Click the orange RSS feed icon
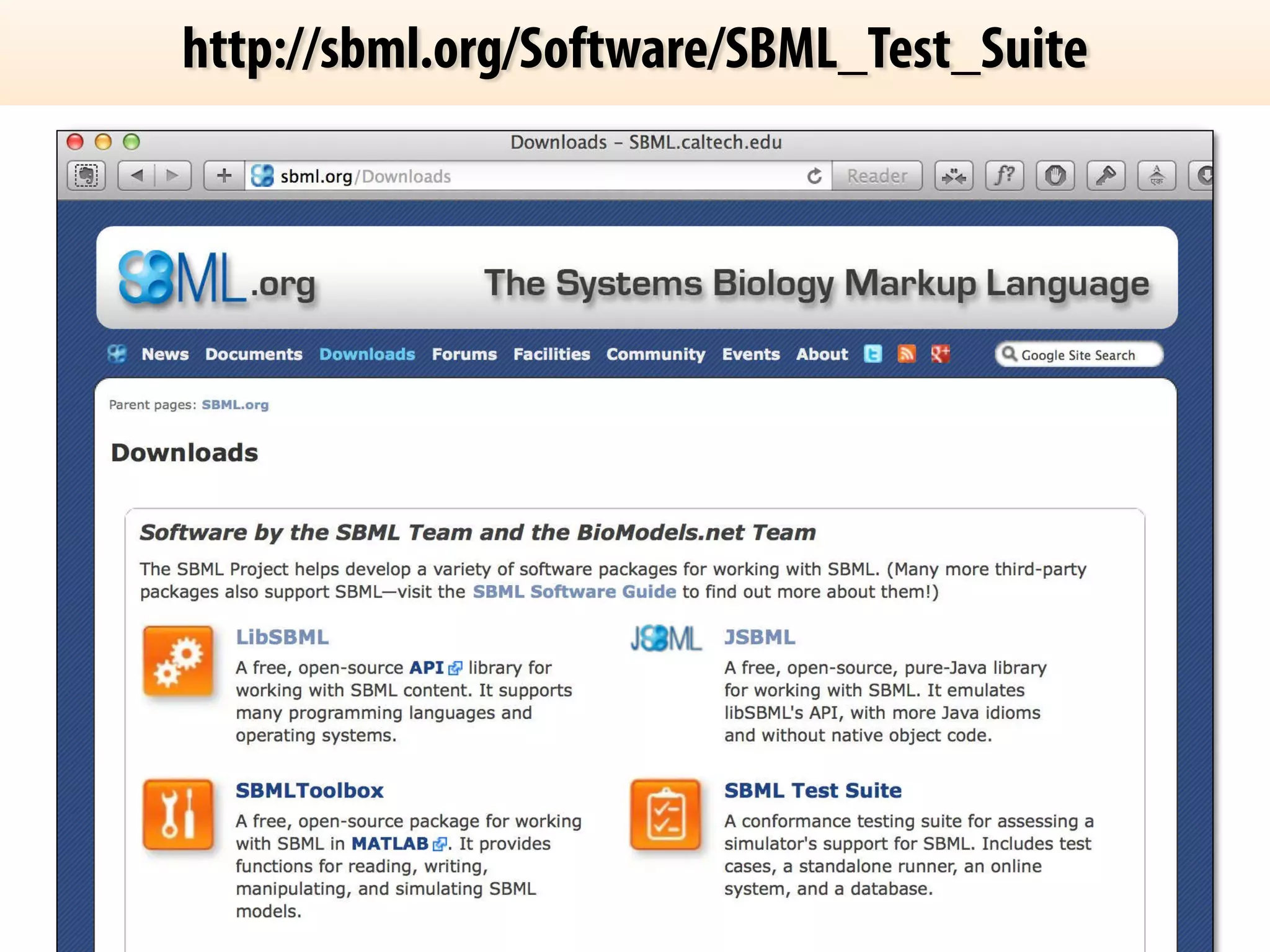This screenshot has width=1270, height=952. pyautogui.click(x=907, y=354)
